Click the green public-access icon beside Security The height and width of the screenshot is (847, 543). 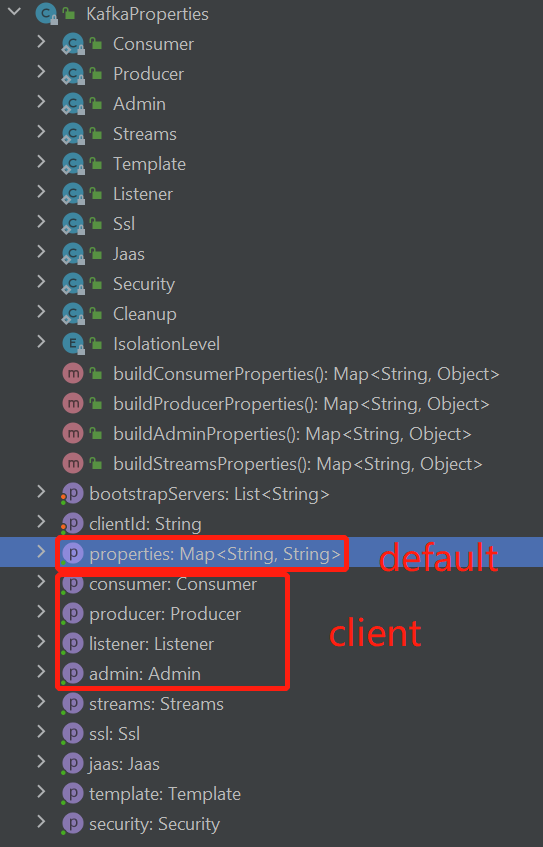[96, 284]
